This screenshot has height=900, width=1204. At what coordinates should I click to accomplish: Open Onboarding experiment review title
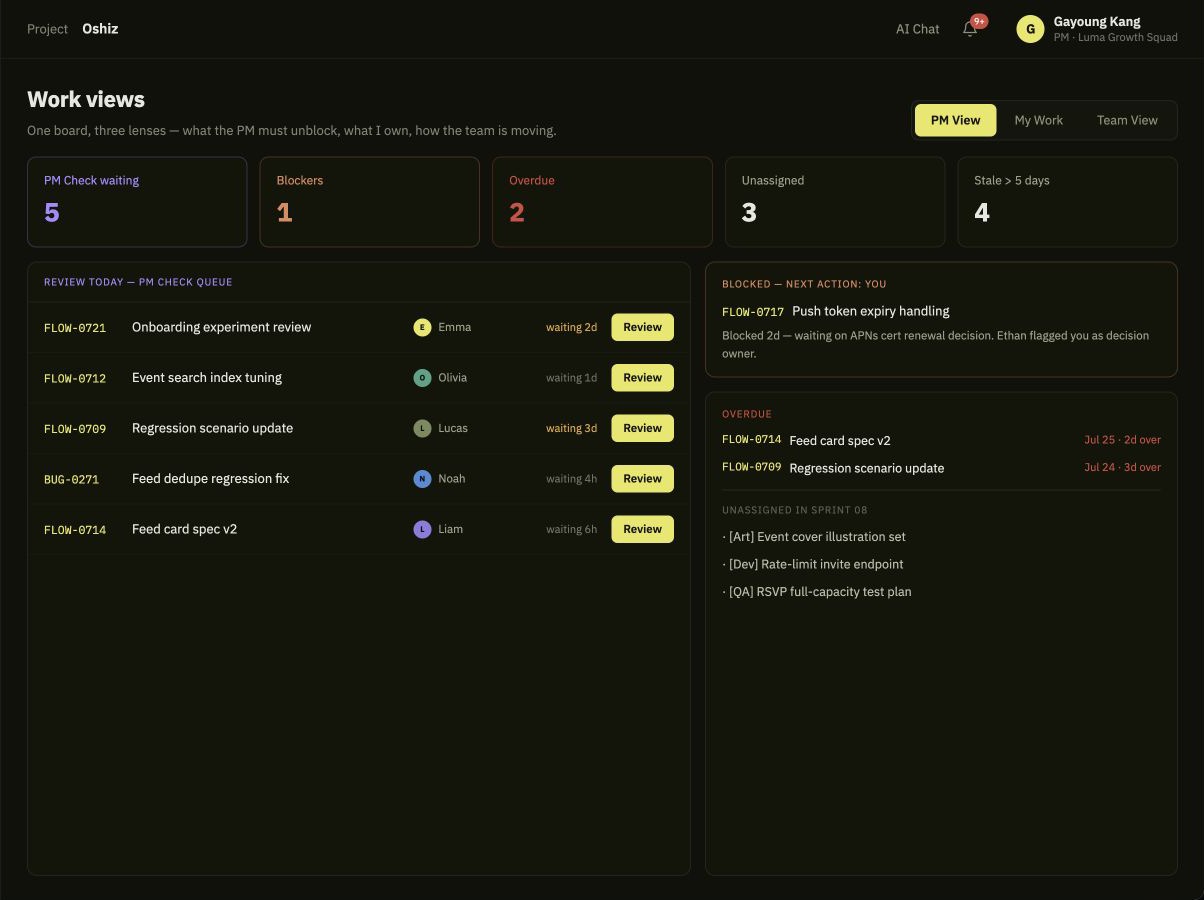pyautogui.click(x=221, y=327)
